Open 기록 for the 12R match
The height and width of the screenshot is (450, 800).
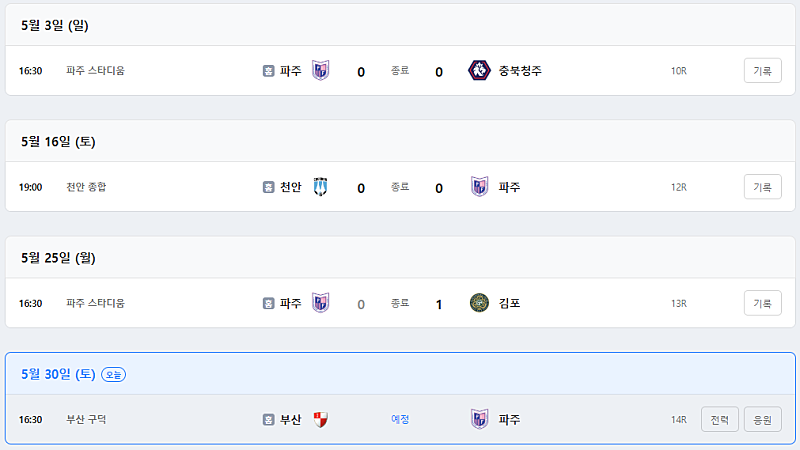762,187
